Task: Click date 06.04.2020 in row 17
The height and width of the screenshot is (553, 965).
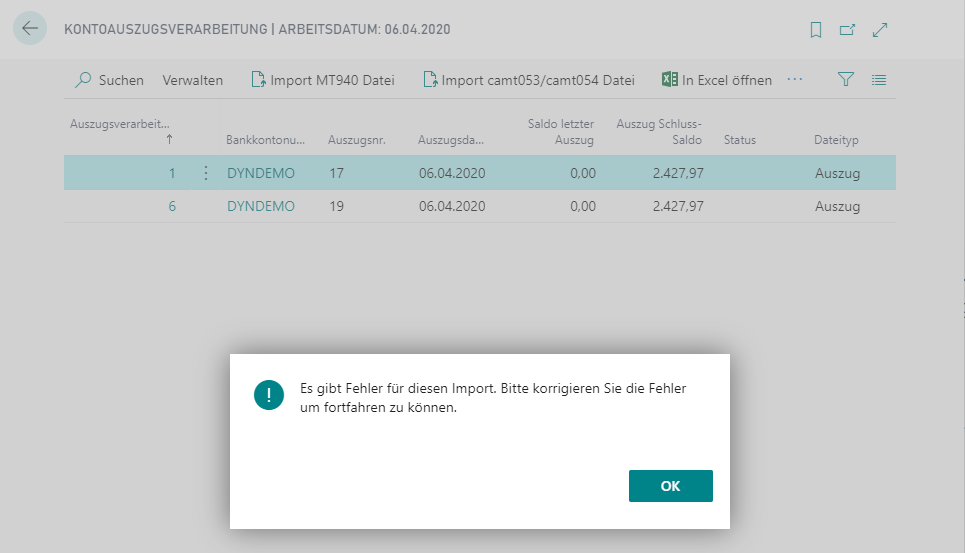Action: [x=452, y=173]
